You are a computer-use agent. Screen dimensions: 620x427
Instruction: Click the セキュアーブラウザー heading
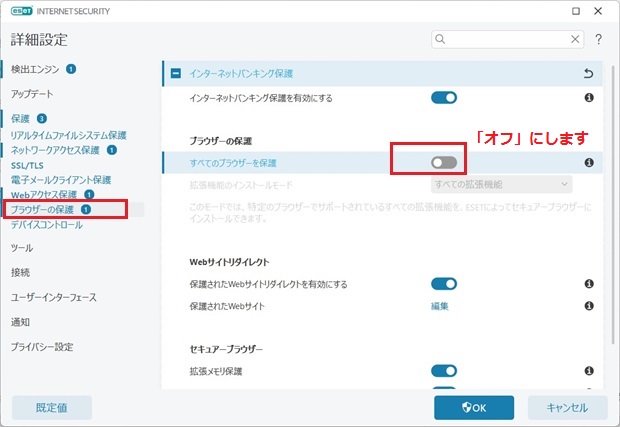point(226,349)
